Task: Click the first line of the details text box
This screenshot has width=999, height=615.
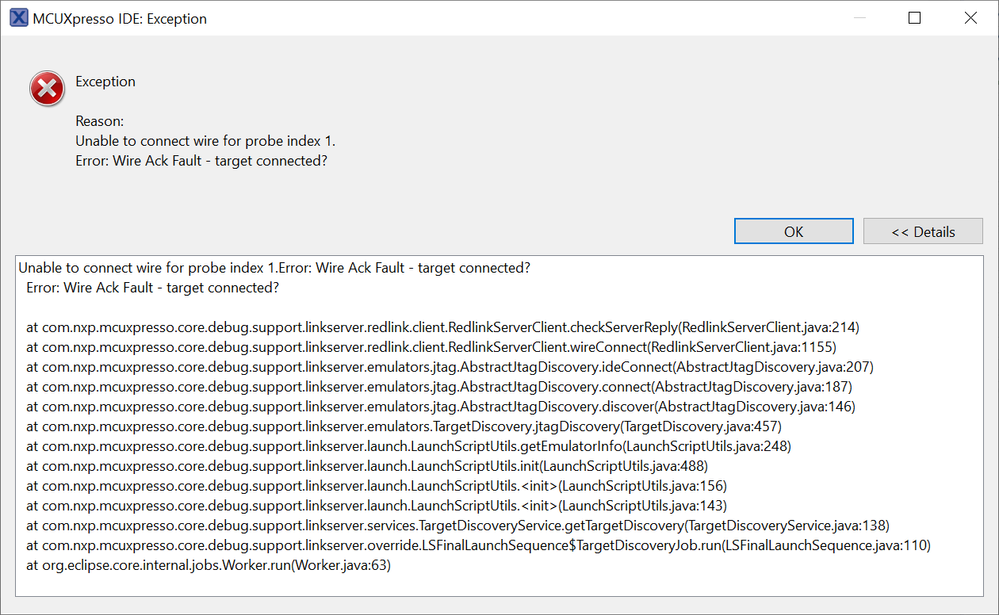Action: click(274, 268)
